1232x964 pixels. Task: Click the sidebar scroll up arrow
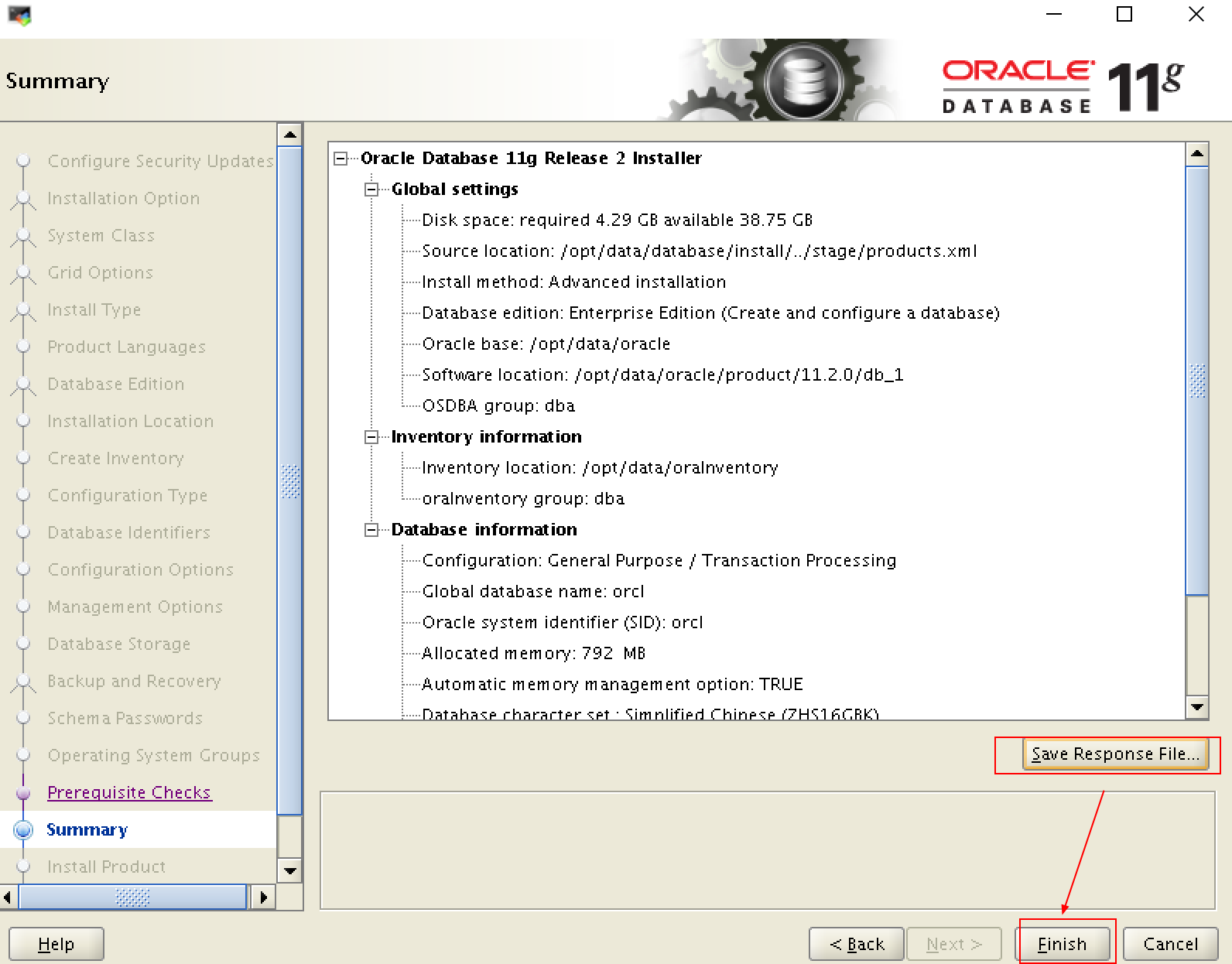[289, 135]
